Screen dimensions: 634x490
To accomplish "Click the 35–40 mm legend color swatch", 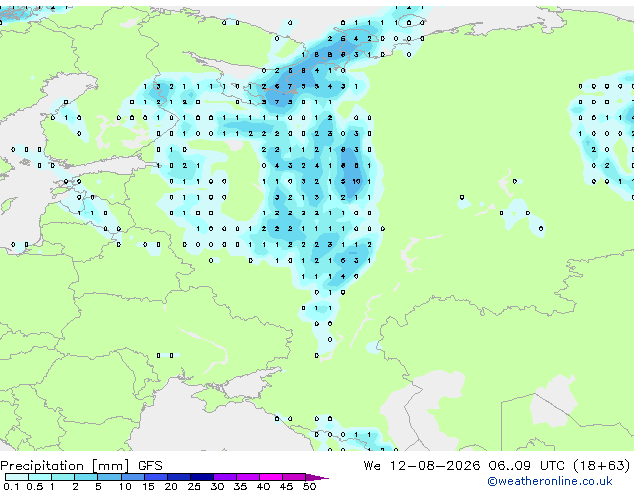I will point(247,477).
